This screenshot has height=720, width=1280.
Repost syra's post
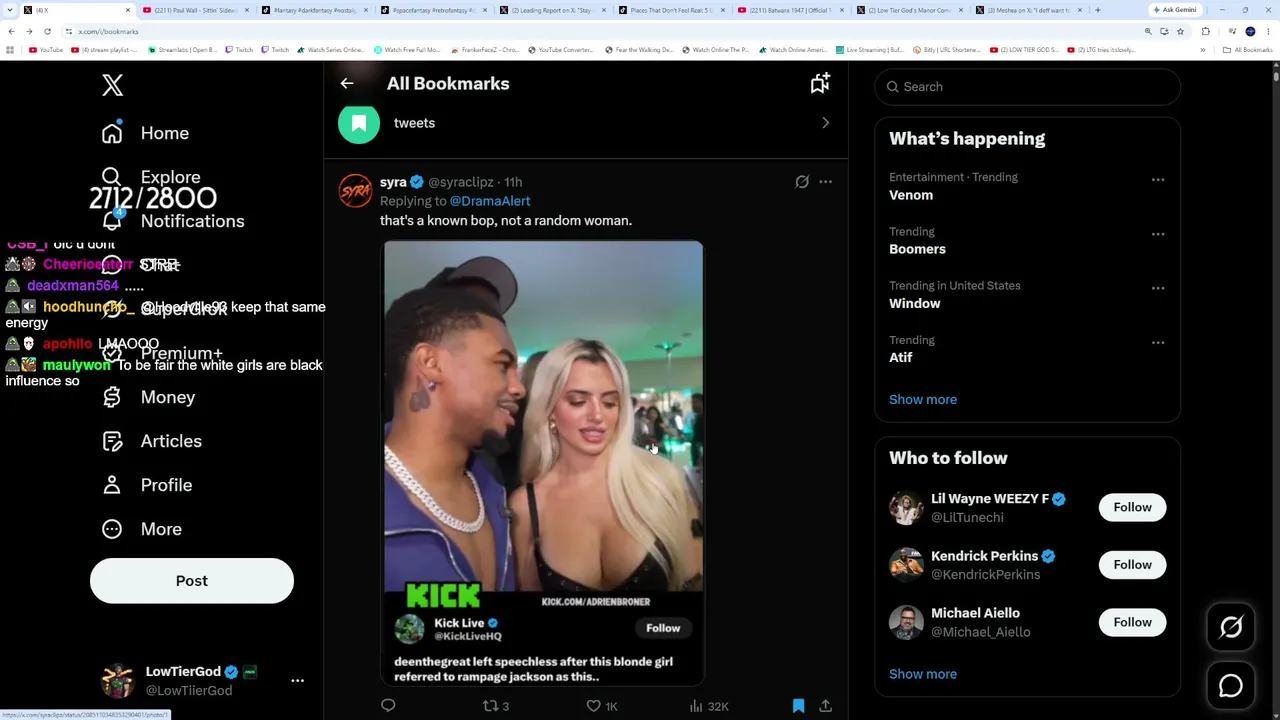pyautogui.click(x=496, y=706)
